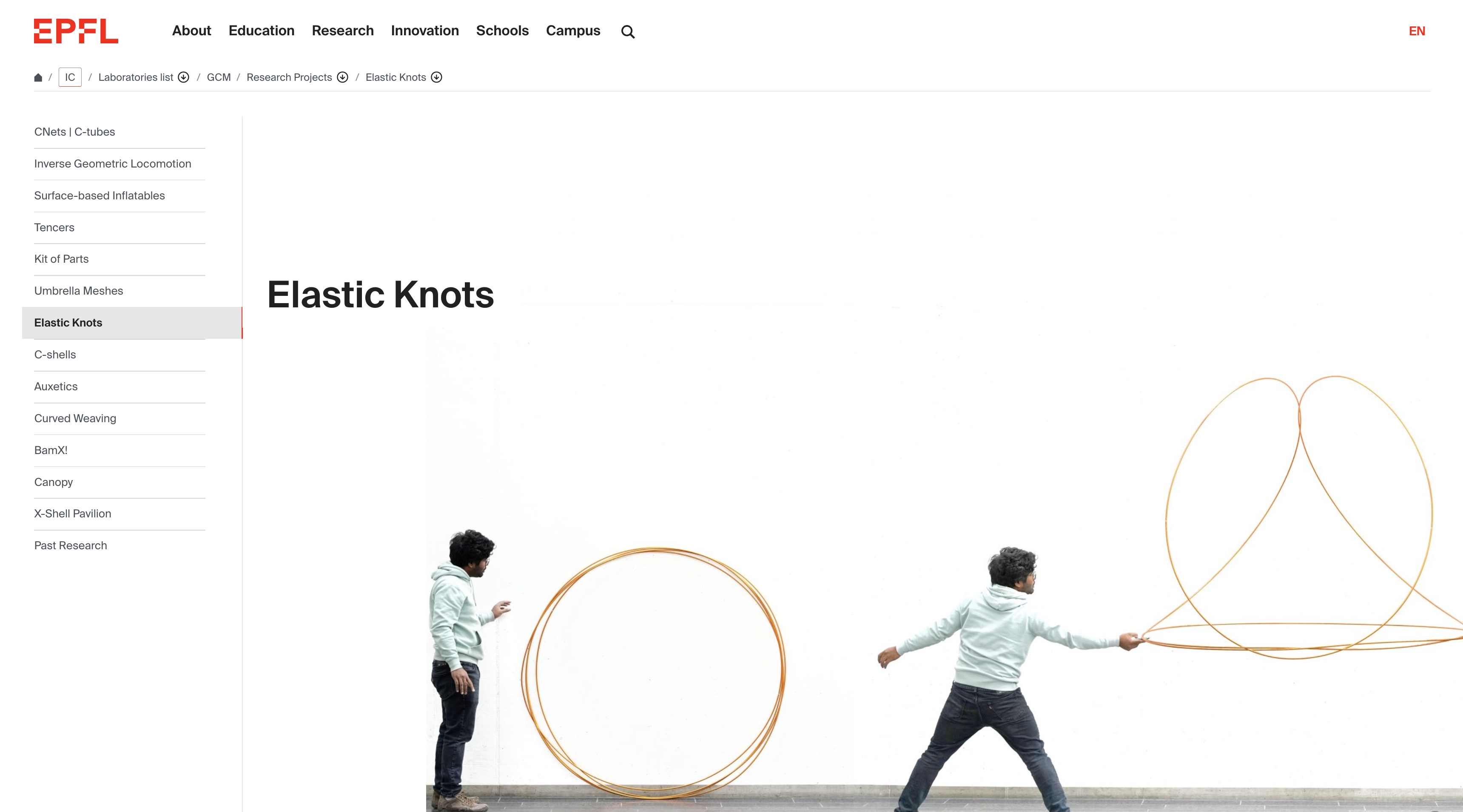The height and width of the screenshot is (812, 1463).
Task: Click the IC breadcrumb badge
Action: pyautogui.click(x=69, y=77)
